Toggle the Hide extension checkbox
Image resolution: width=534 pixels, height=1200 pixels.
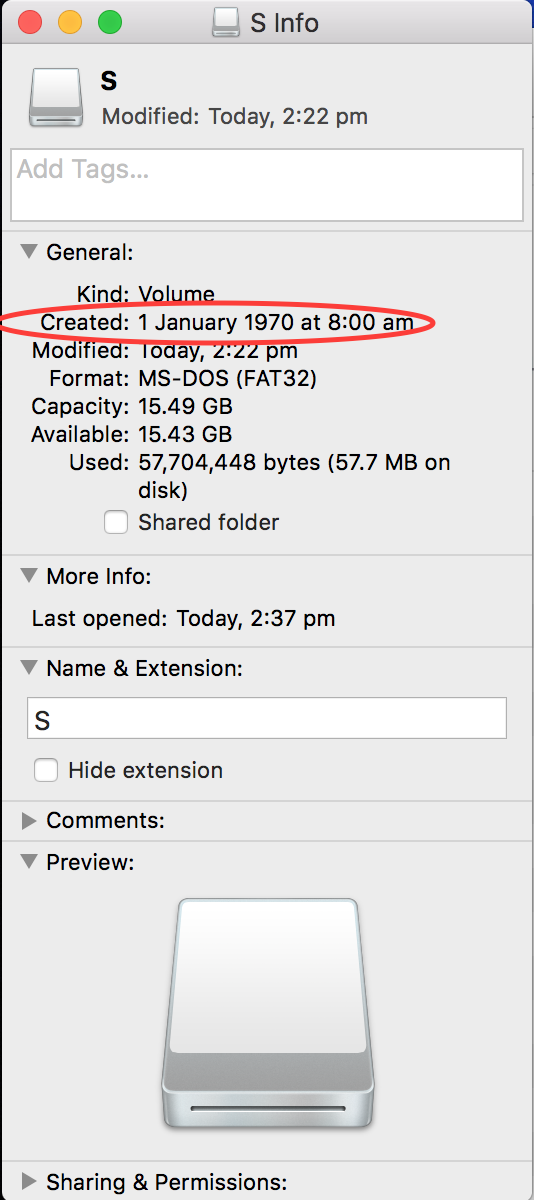point(46,770)
